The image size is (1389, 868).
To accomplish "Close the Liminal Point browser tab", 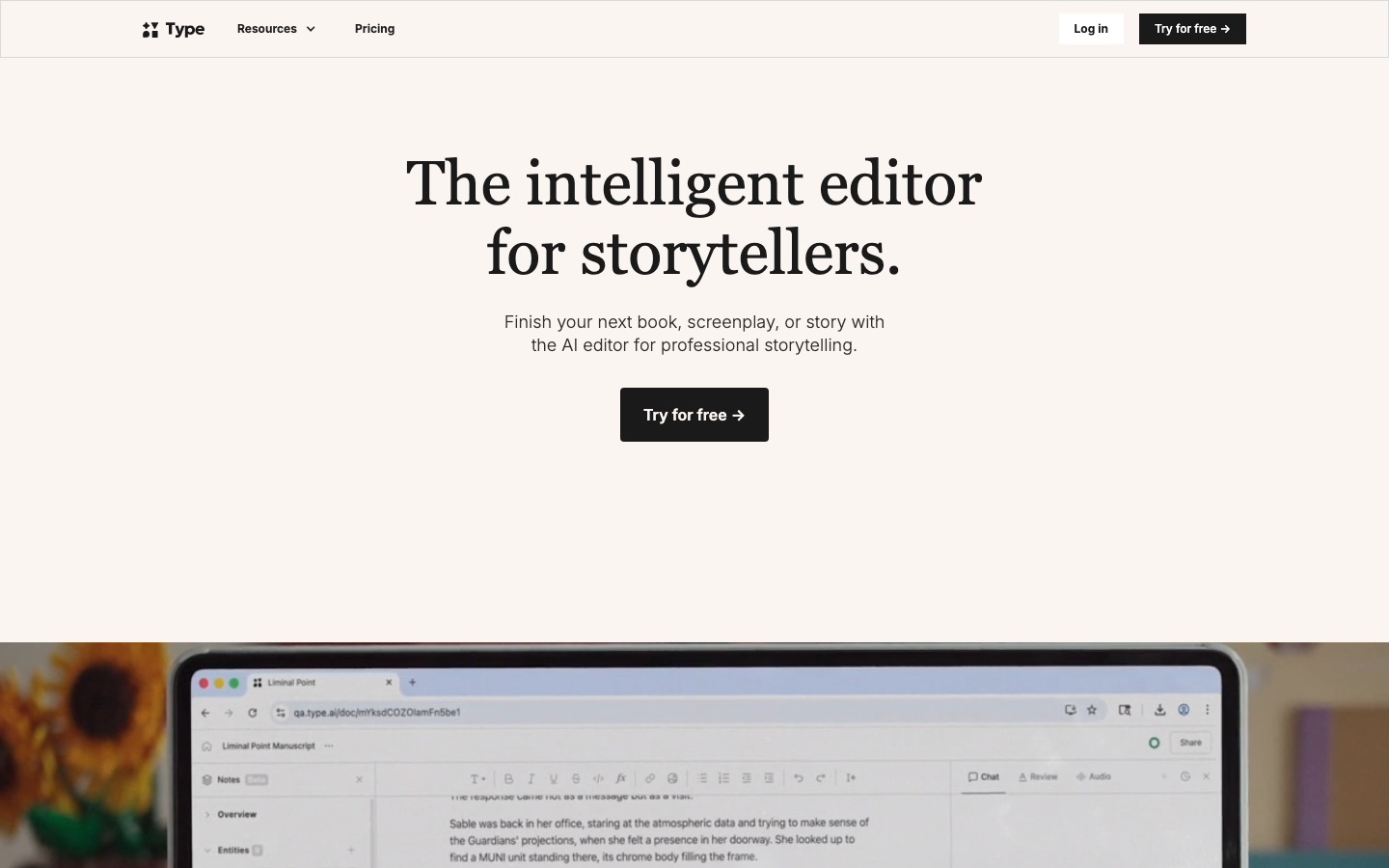I will click(x=389, y=682).
